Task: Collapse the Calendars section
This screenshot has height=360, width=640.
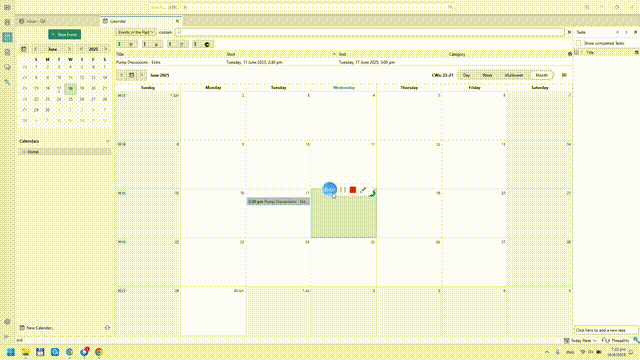Action: (x=108, y=141)
